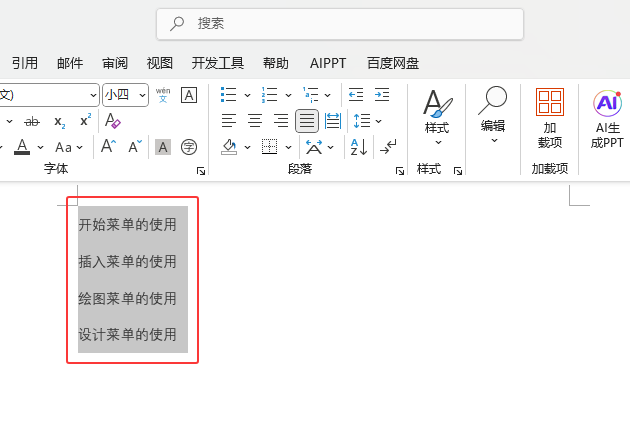Open the 邮件 ribbon tab

[70, 63]
